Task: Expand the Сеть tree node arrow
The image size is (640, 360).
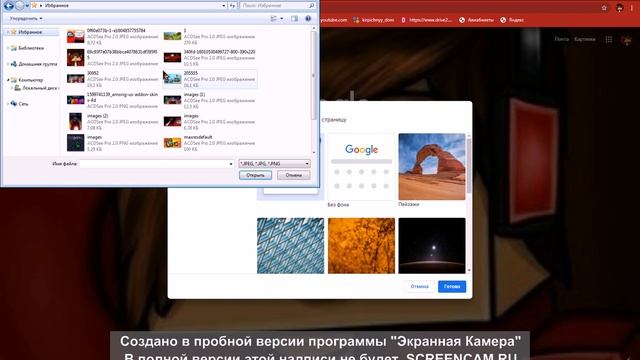Action: tap(7, 104)
